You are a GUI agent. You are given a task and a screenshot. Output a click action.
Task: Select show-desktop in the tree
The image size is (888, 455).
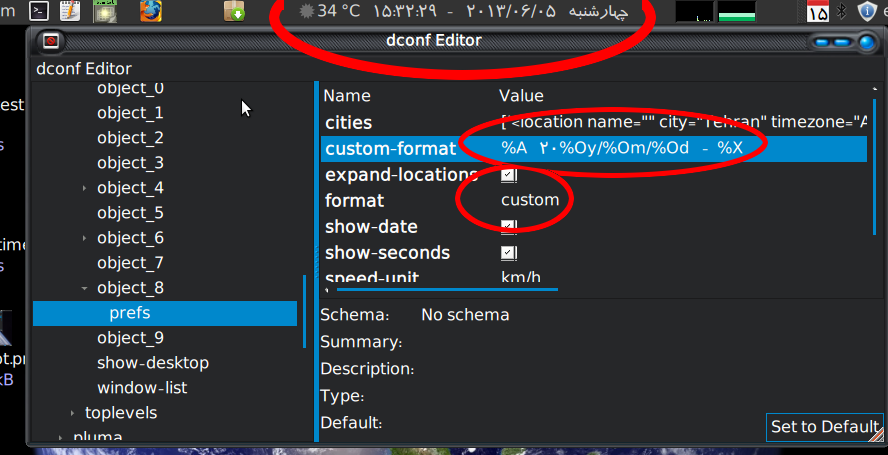(153, 363)
